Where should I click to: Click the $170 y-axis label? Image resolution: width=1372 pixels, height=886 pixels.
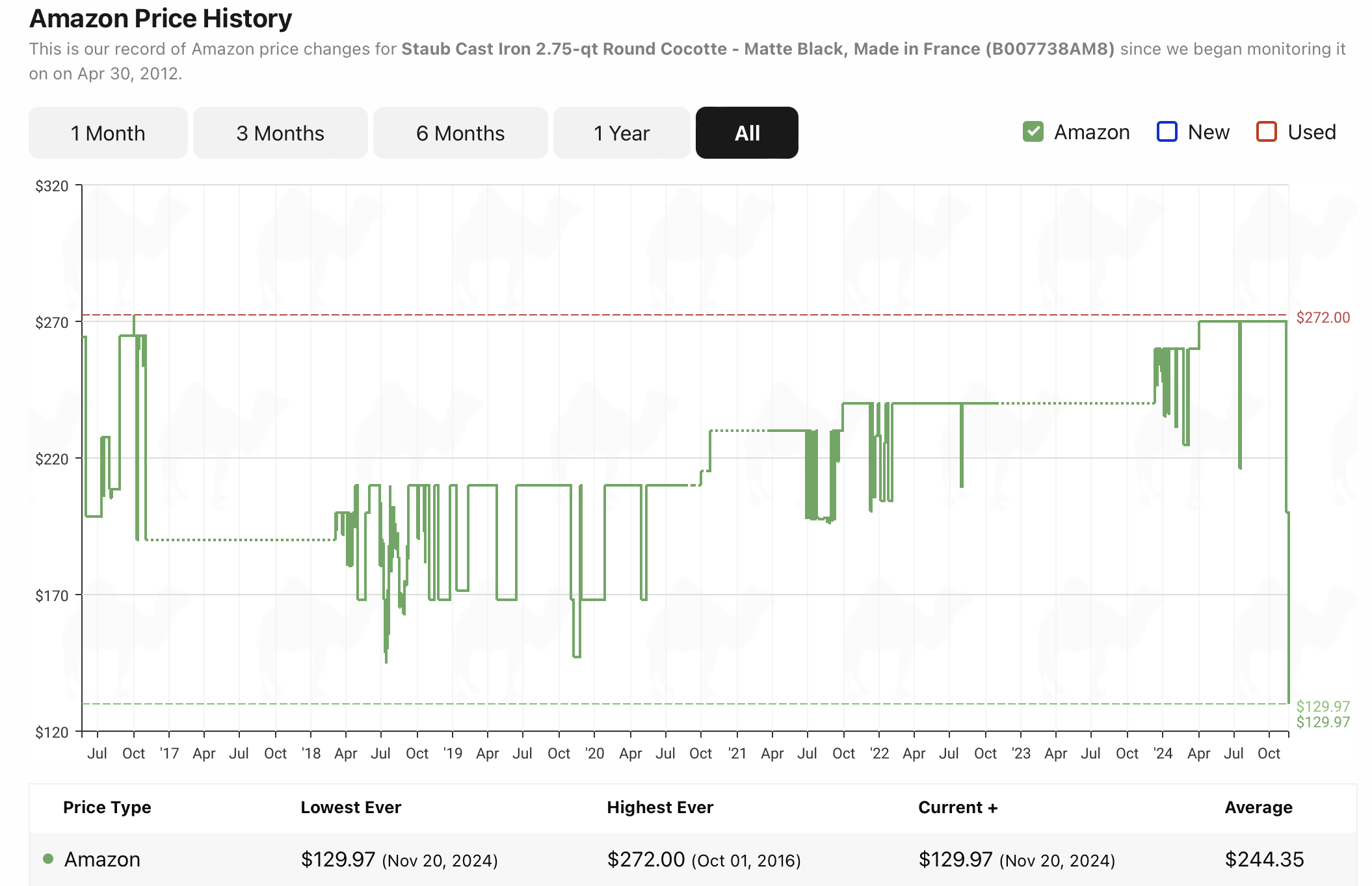tap(51, 596)
